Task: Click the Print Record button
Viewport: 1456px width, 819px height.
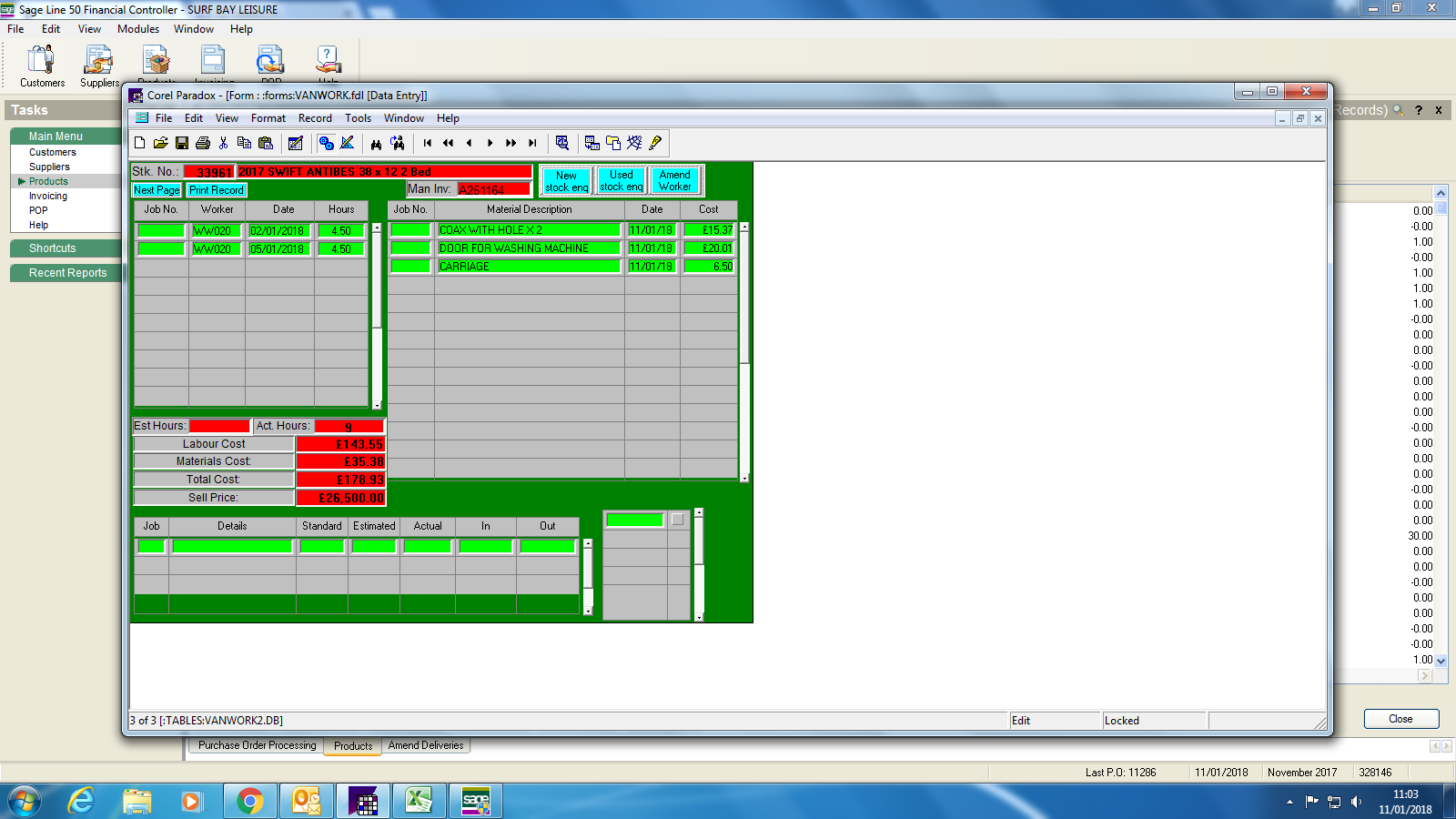Action: [217, 190]
